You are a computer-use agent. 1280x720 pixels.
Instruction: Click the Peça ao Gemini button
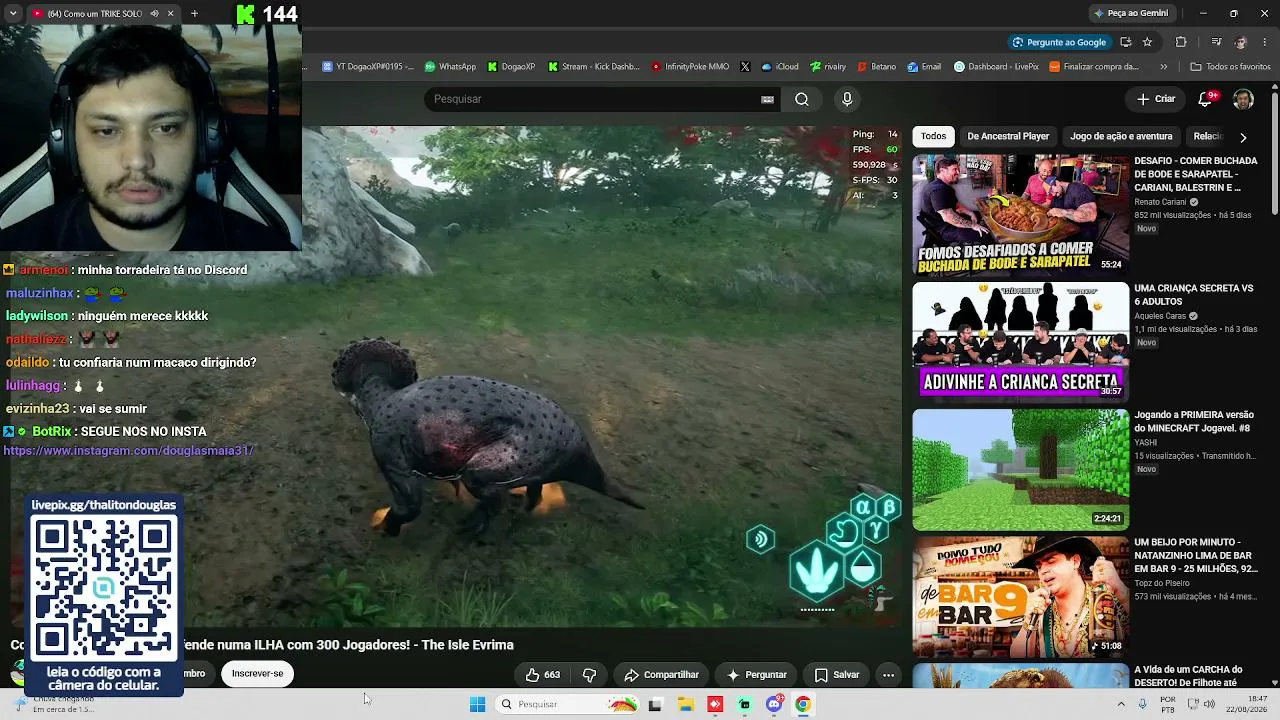click(1131, 13)
